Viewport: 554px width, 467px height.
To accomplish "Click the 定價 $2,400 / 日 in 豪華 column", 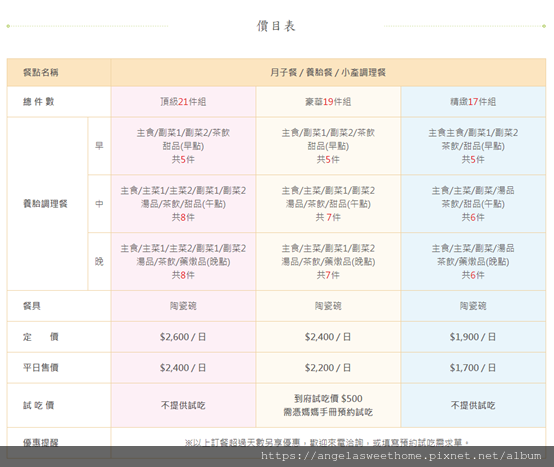I will 328,337.
